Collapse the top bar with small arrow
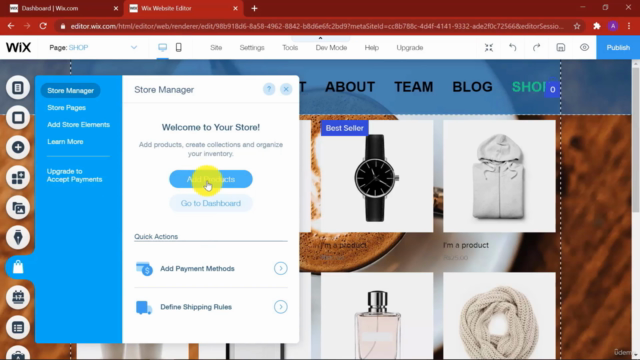This screenshot has height=360, width=640. 320,38
